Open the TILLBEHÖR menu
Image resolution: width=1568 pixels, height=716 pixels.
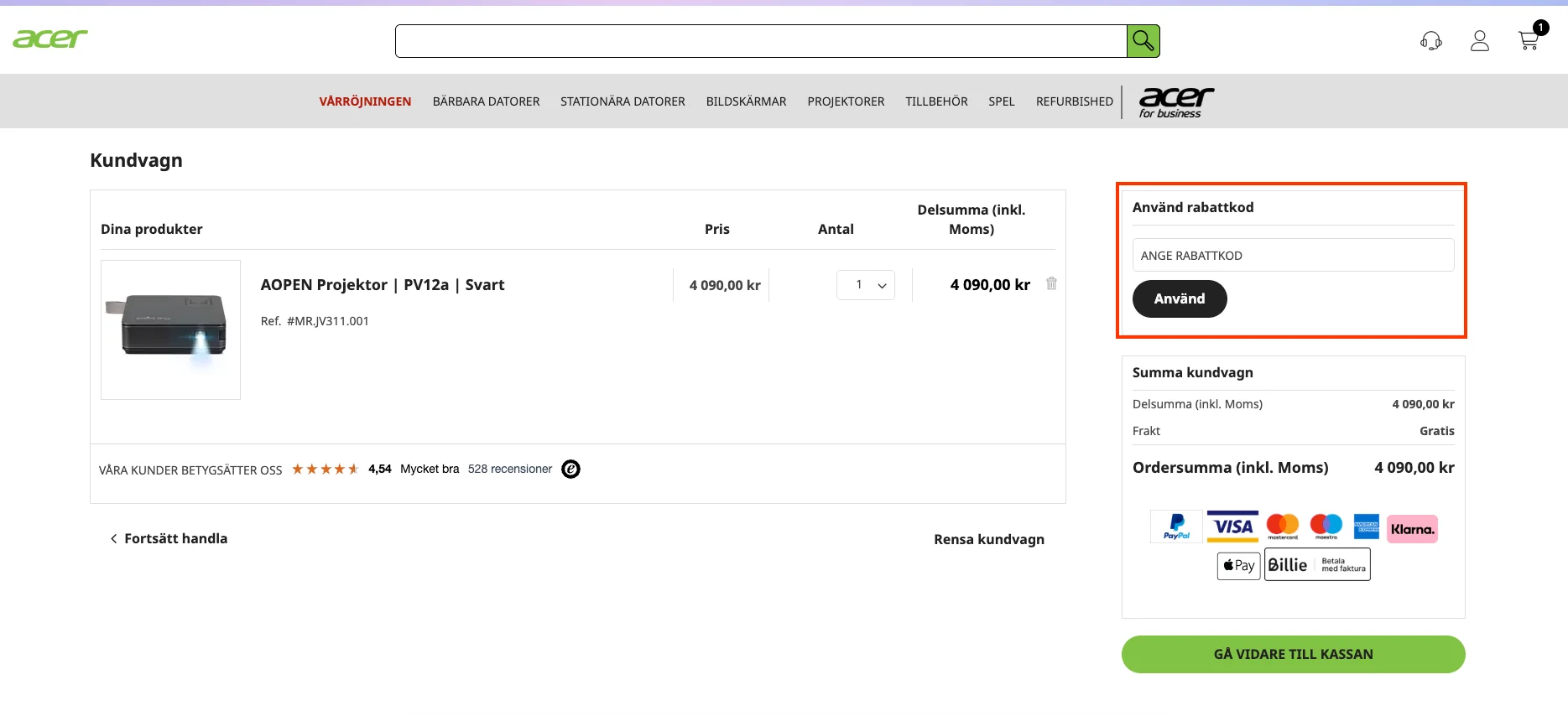tap(936, 101)
